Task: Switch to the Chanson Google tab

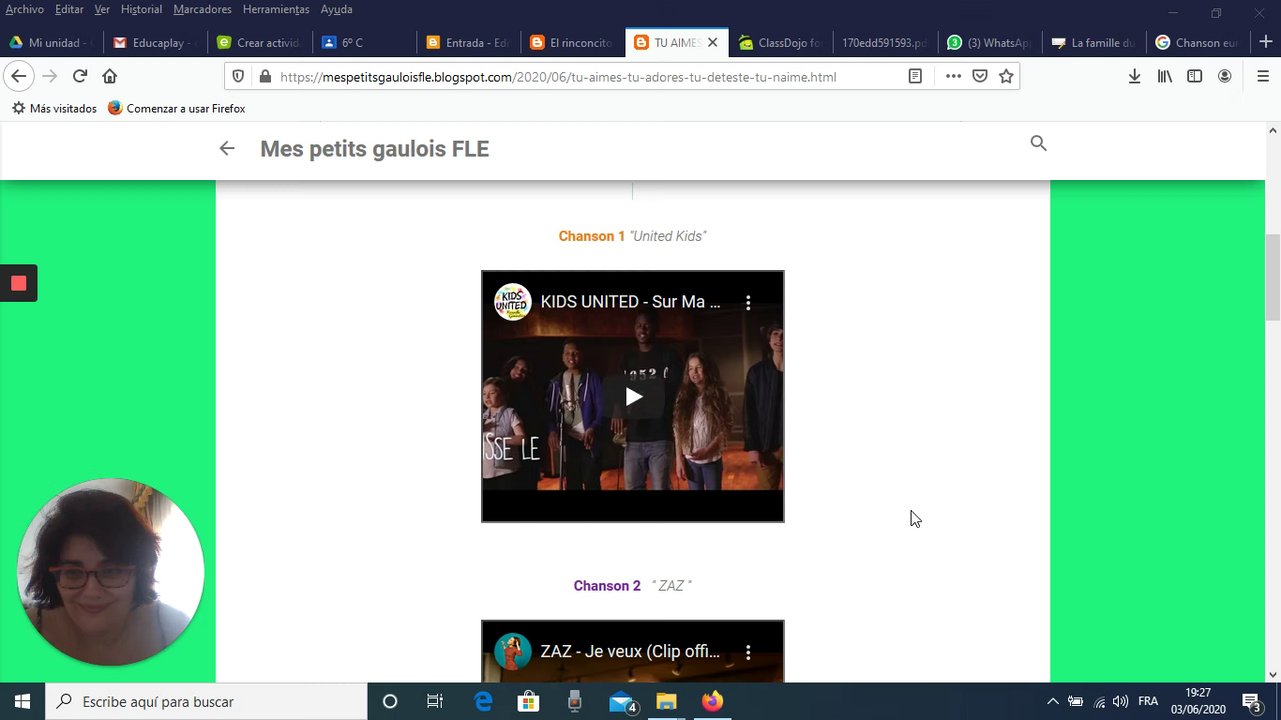Action: point(1198,43)
